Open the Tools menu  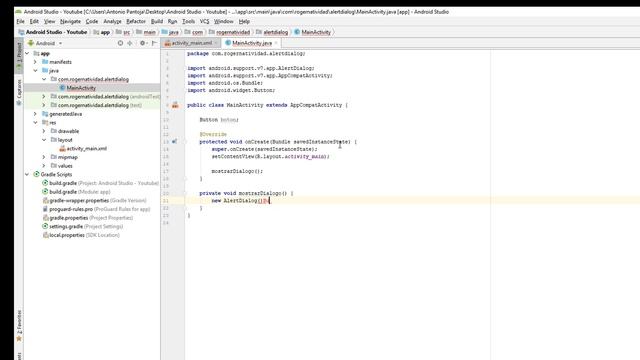[188, 21]
